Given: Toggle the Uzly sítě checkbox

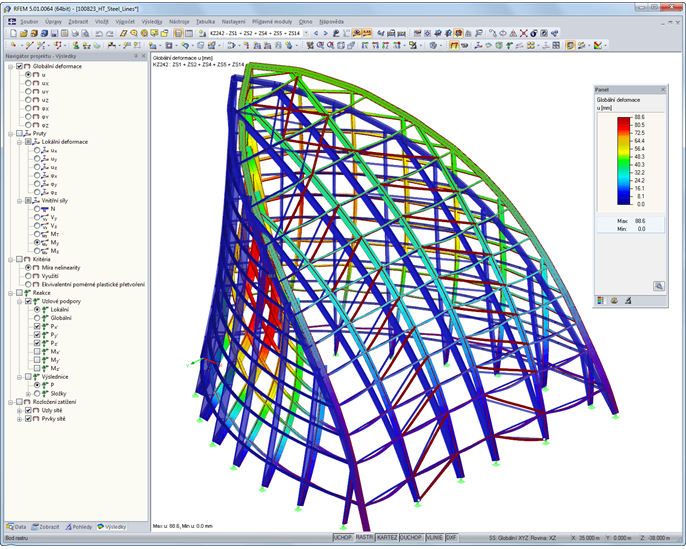Looking at the screenshot, I should 28,410.
